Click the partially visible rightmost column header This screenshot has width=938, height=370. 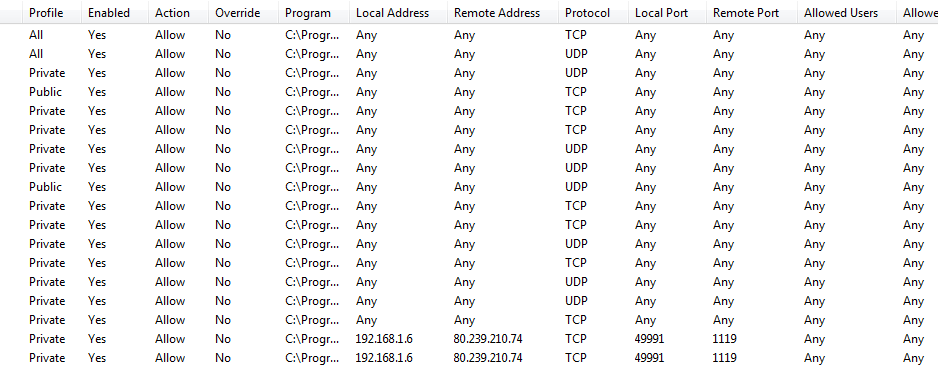[x=918, y=13]
